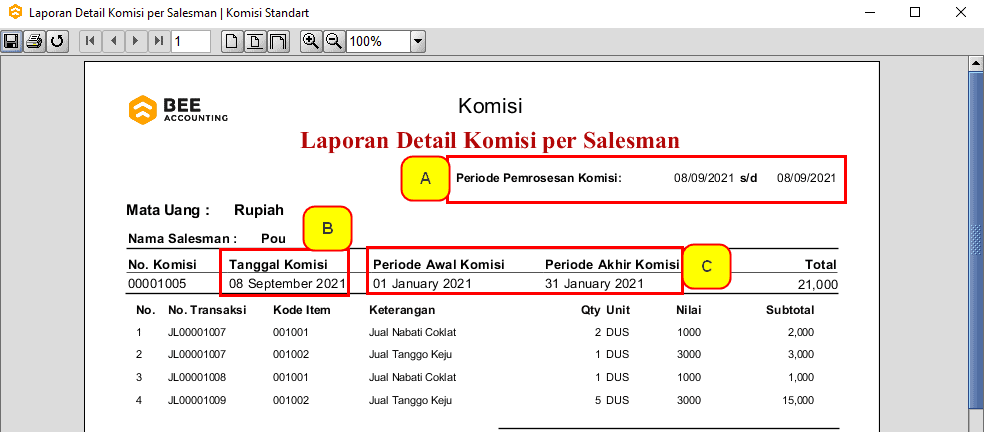Go to the next page
The image size is (984, 432).
coord(136,41)
